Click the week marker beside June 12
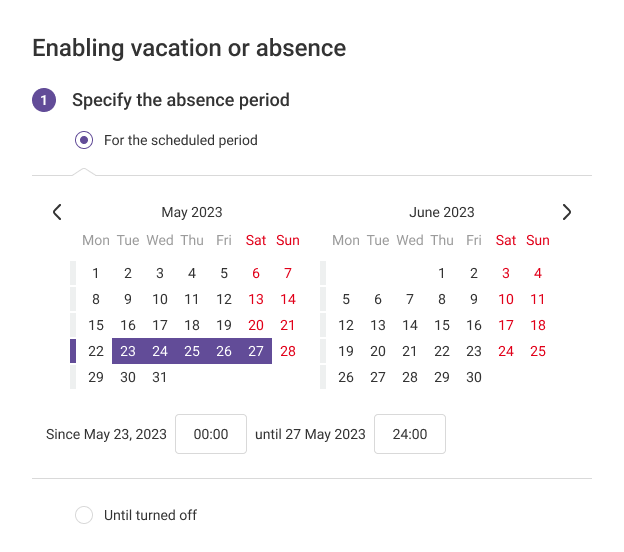This screenshot has height=552, width=624. click(x=323, y=325)
